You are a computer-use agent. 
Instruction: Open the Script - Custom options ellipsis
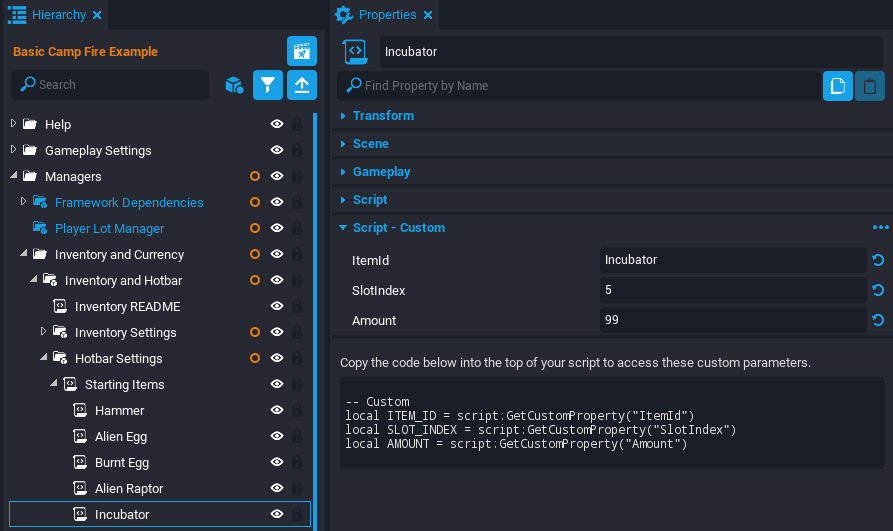click(x=880, y=228)
